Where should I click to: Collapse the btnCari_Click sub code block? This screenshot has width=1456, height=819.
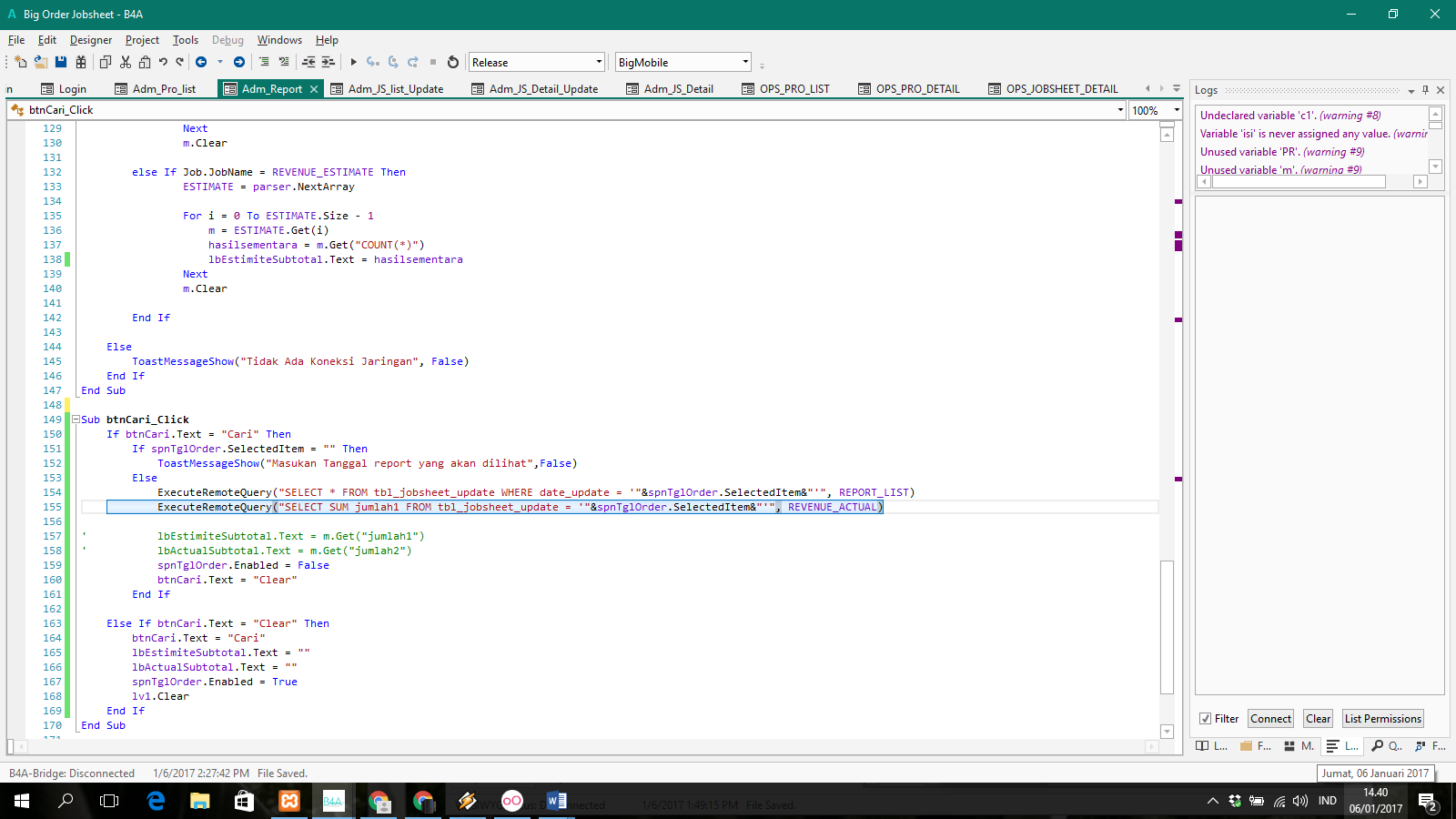click(x=76, y=420)
